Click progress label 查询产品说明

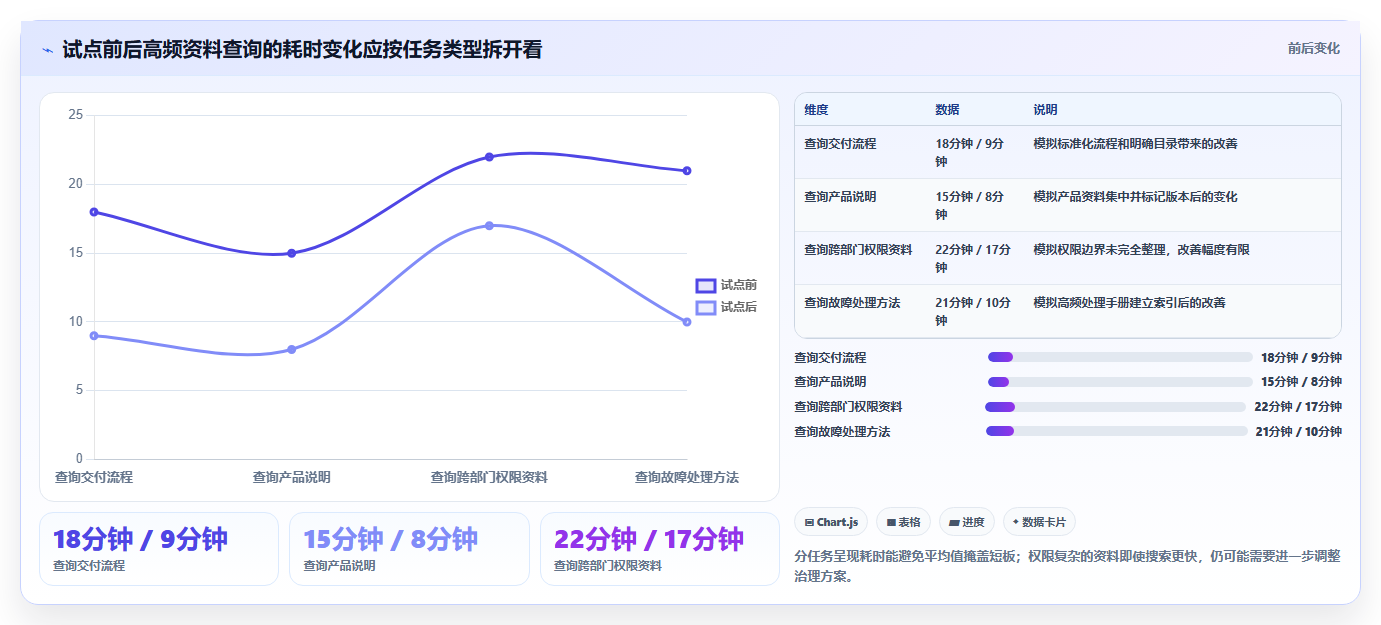tap(830, 382)
